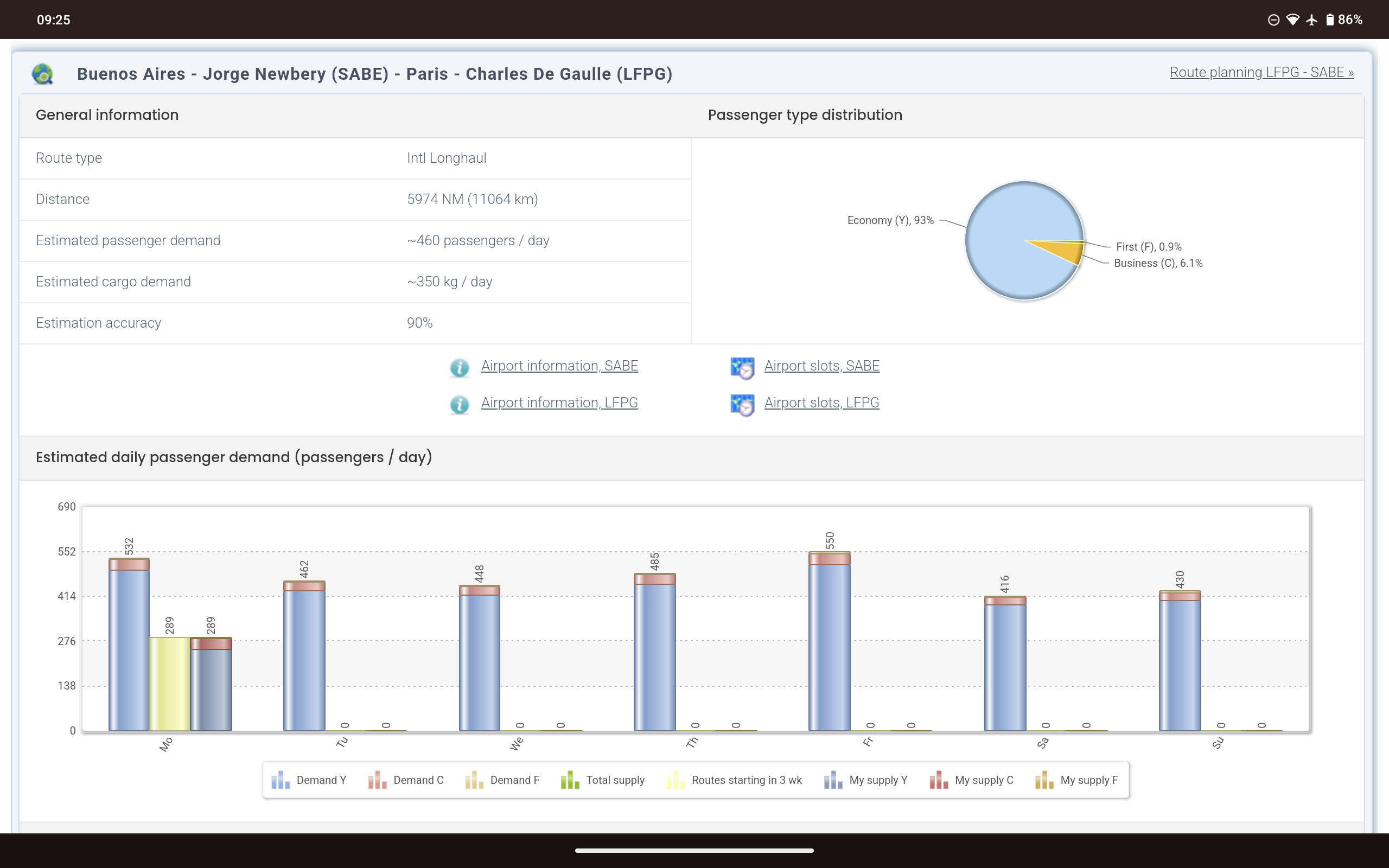Click the Demand C legend bar icon
Image resolution: width=1389 pixels, height=868 pixels.
tap(377, 780)
